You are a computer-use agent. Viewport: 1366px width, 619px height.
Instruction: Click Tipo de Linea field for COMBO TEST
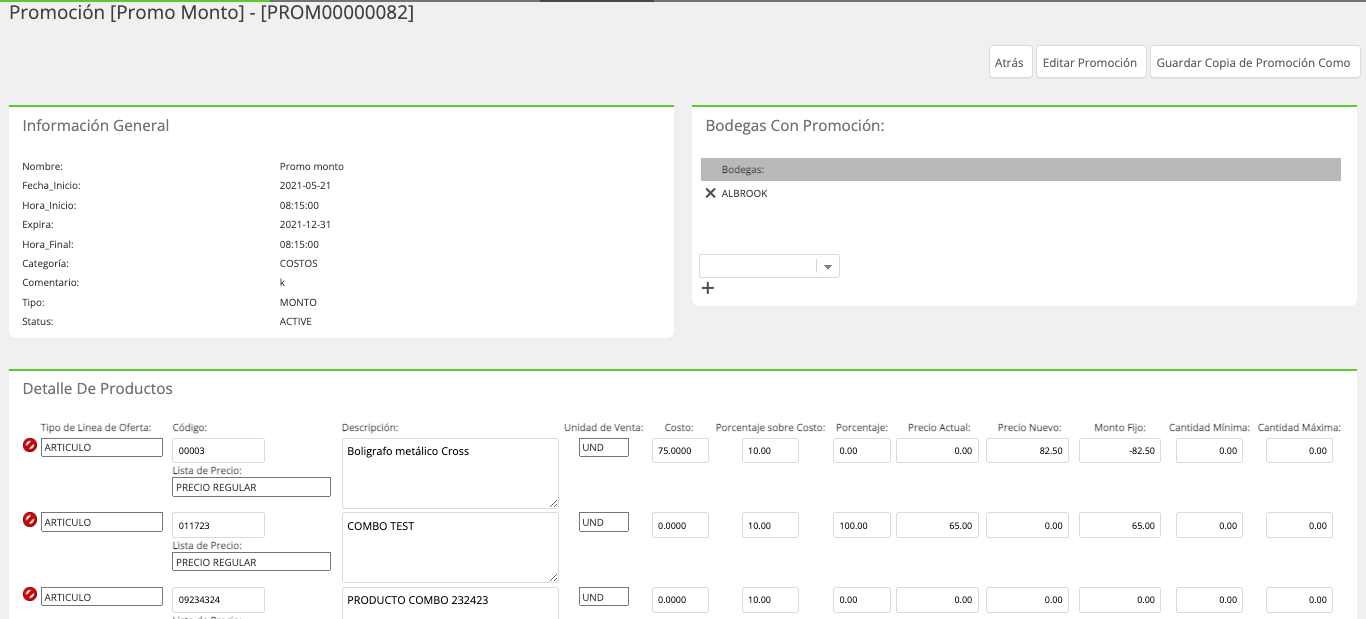[x=102, y=522]
